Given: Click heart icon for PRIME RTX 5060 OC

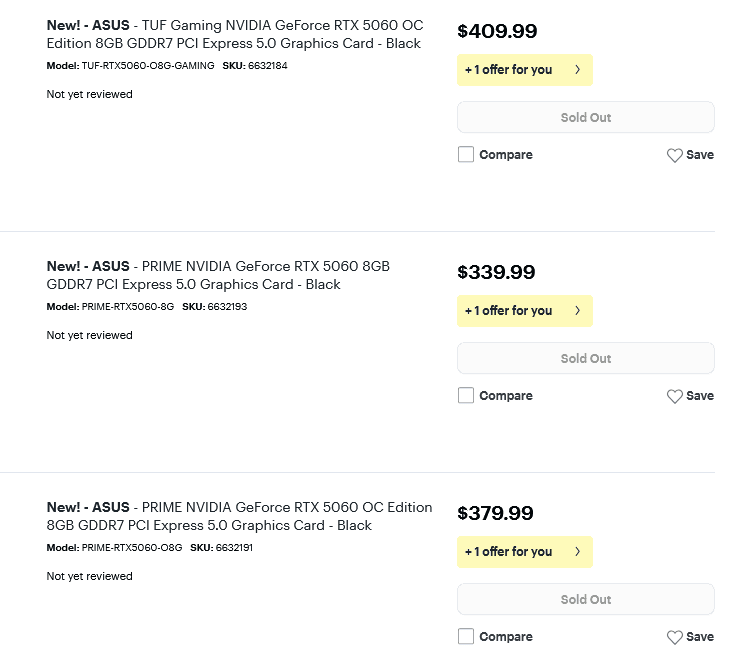Looking at the screenshot, I should (x=674, y=637).
